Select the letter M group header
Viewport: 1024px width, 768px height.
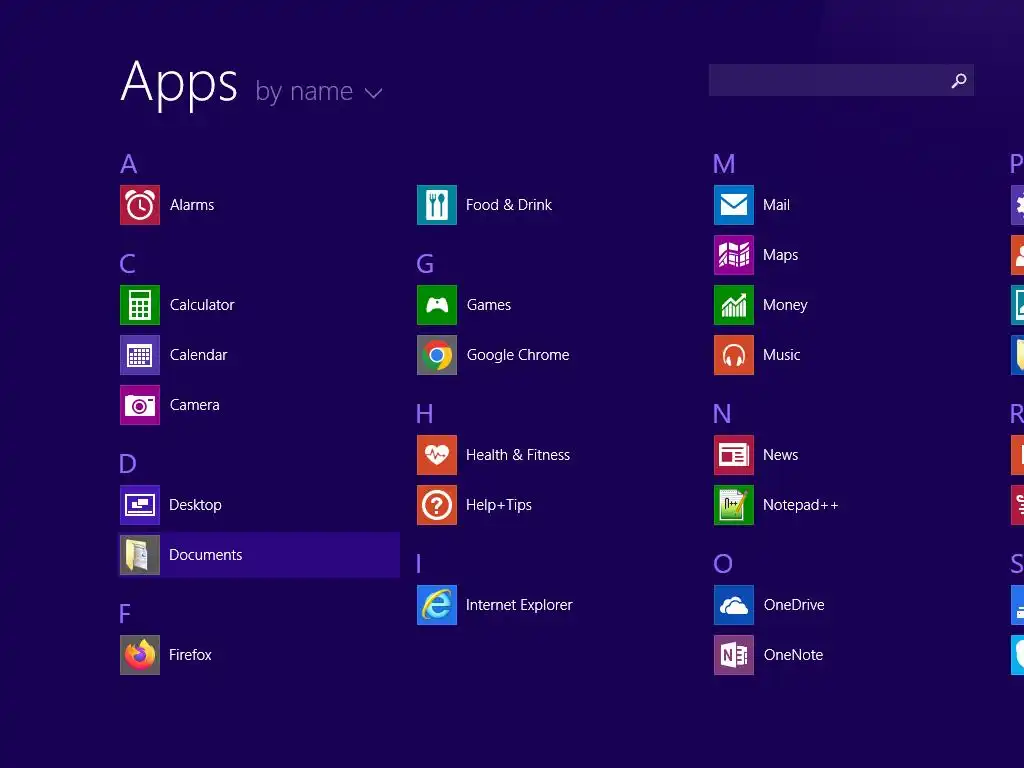coord(724,164)
